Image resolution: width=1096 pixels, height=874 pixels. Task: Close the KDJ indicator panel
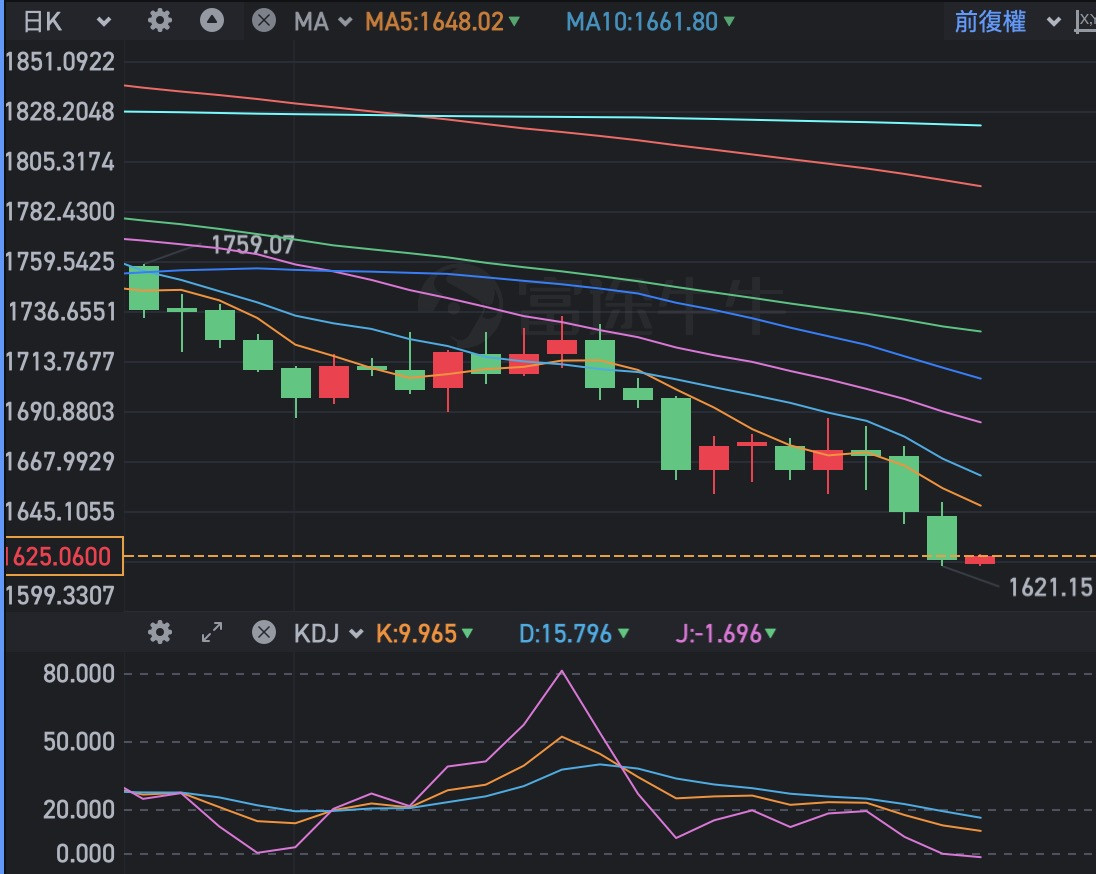pos(264,633)
